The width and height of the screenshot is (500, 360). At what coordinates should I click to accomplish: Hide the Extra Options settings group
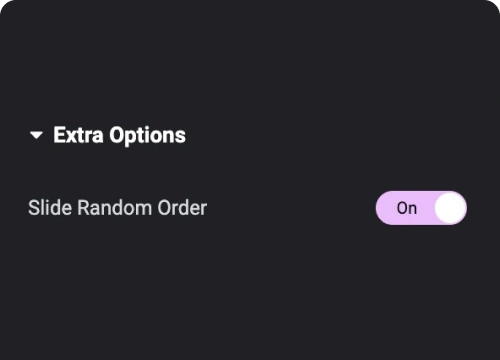[x=36, y=135]
